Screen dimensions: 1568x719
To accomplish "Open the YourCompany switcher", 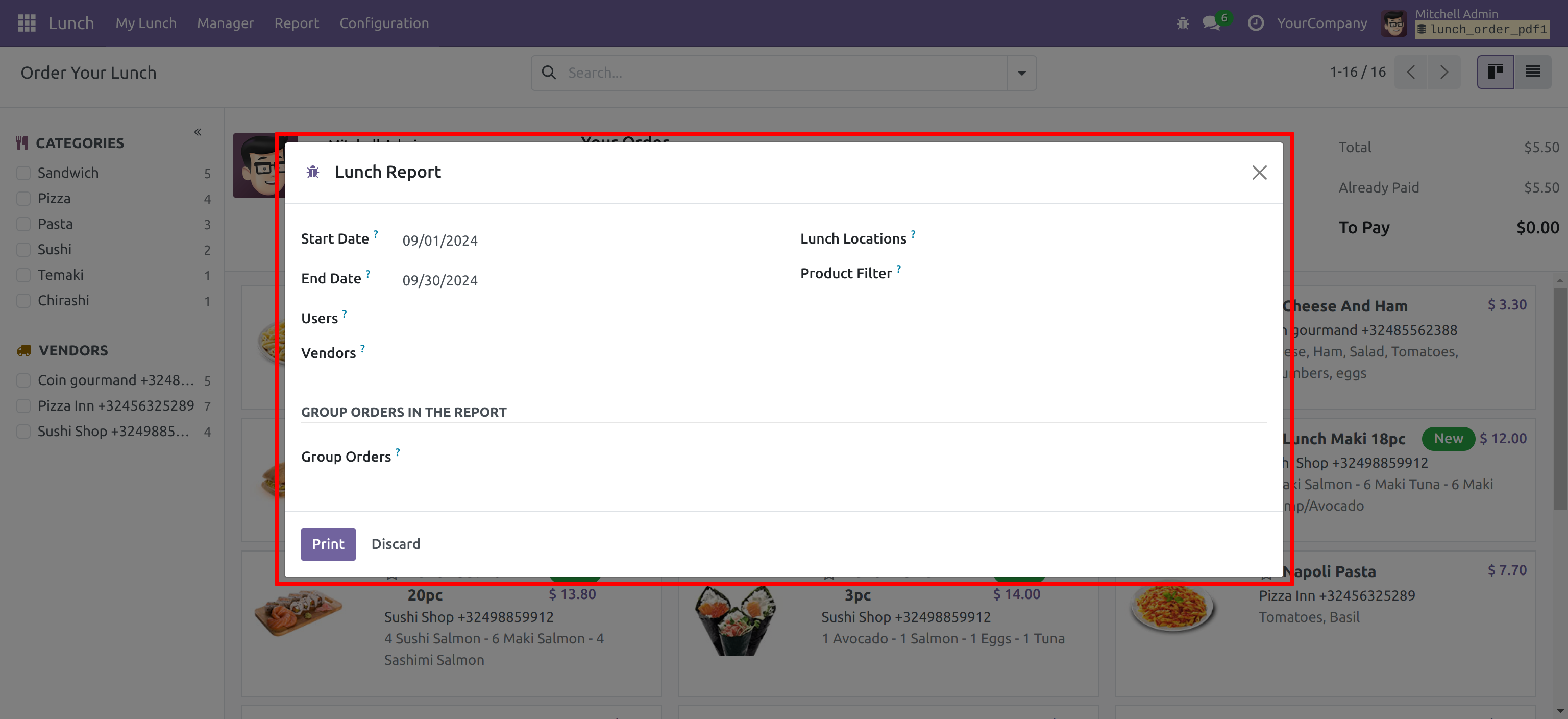I will 1321,23.
